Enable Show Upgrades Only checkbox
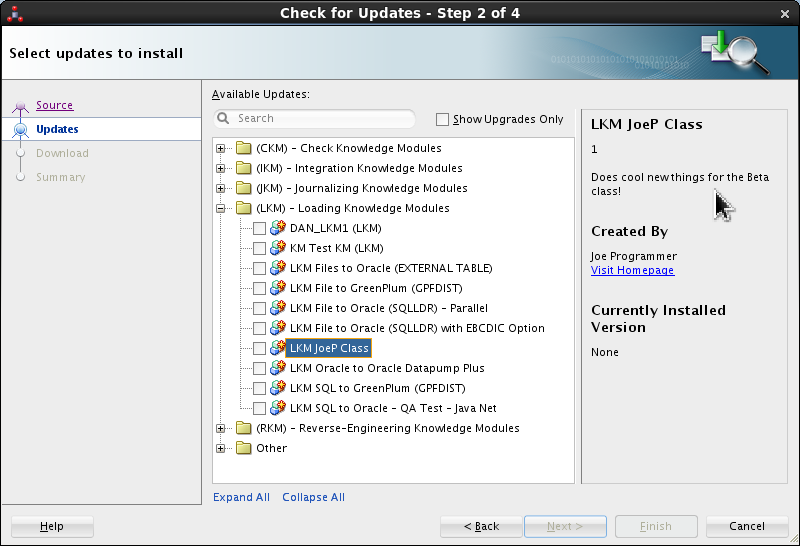 click(442, 119)
